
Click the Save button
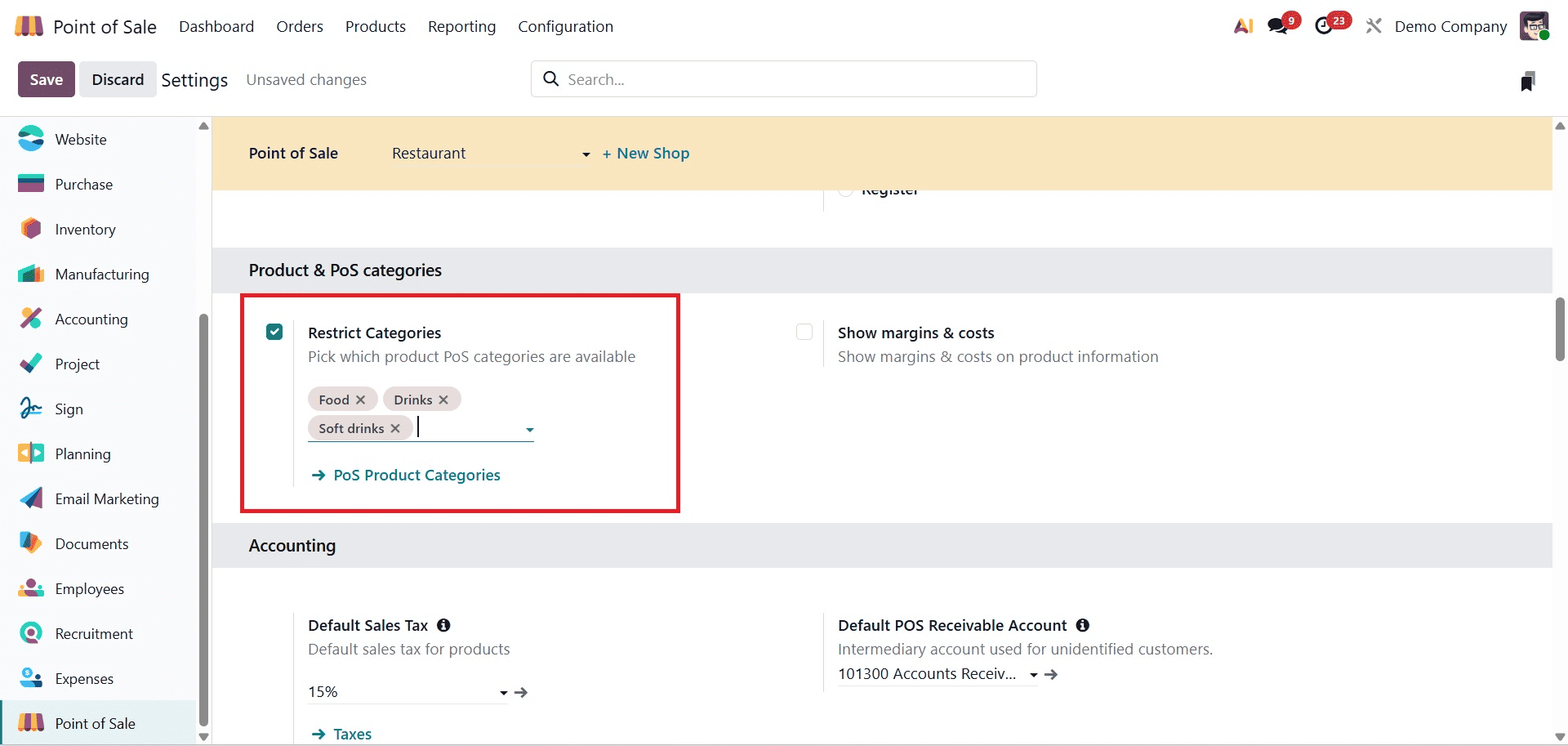click(x=46, y=79)
